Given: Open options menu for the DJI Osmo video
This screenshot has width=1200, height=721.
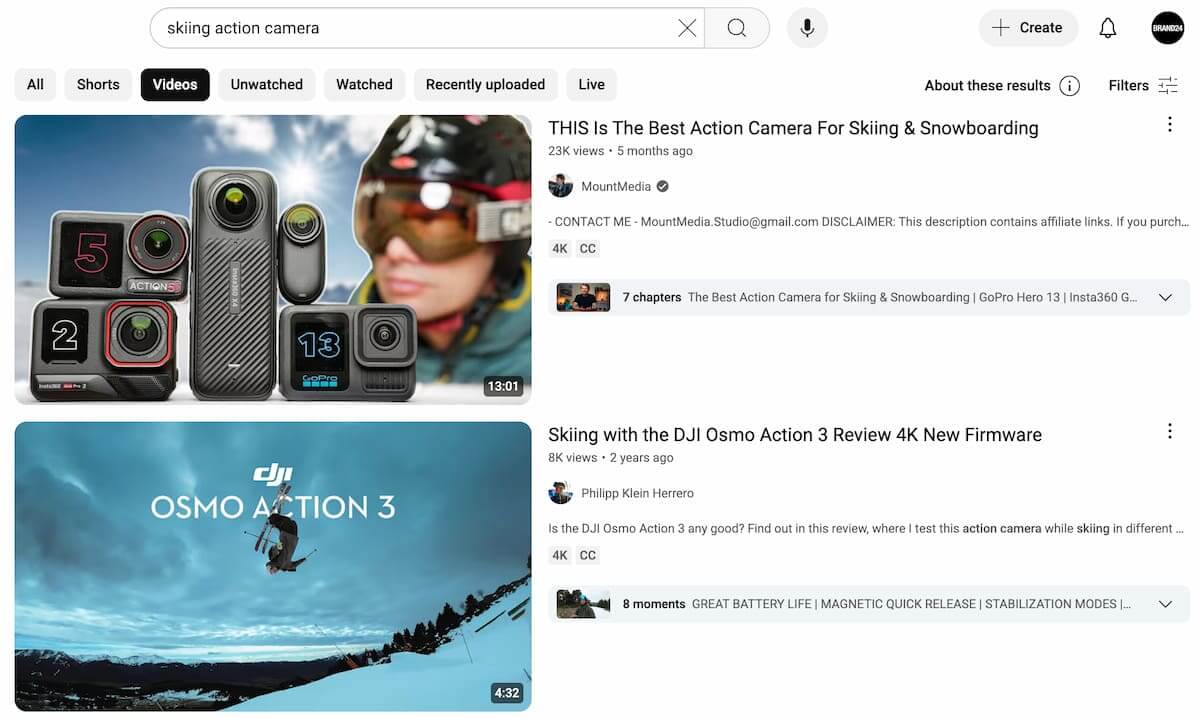Looking at the screenshot, I should tap(1170, 431).
